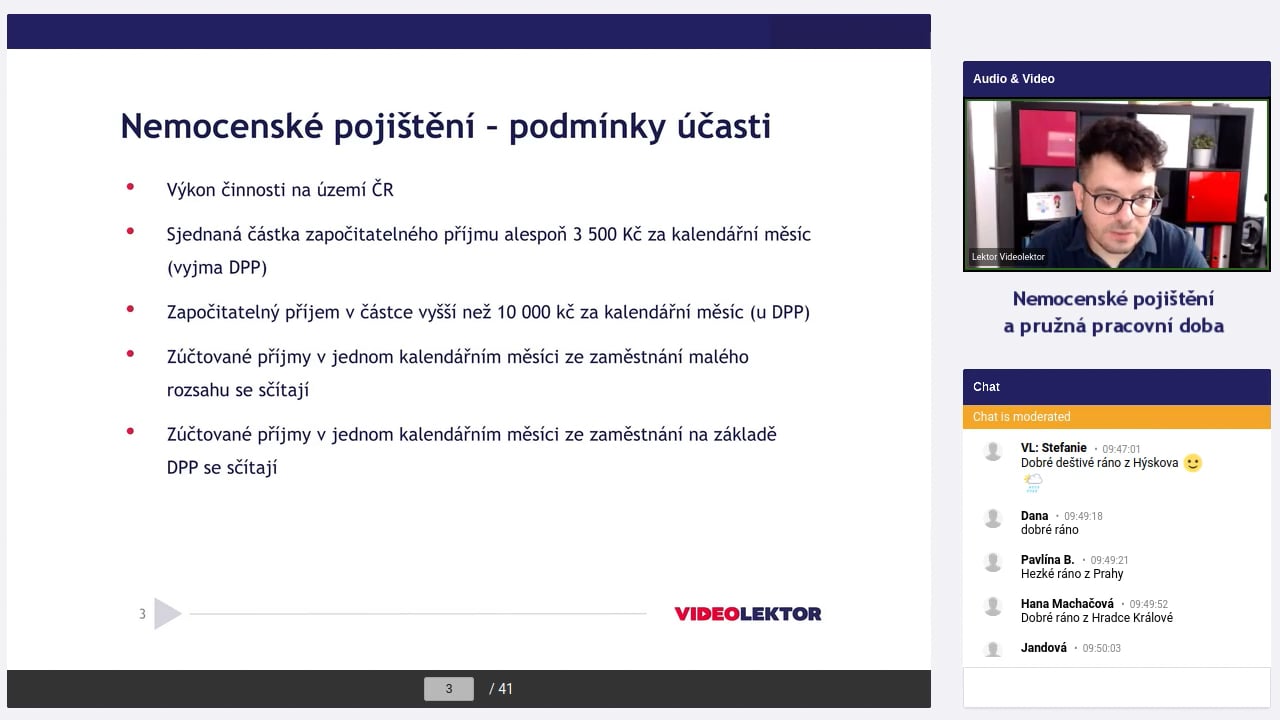Click the slide play arrow icon
Screen dimensions: 1280x720
(x=167, y=614)
